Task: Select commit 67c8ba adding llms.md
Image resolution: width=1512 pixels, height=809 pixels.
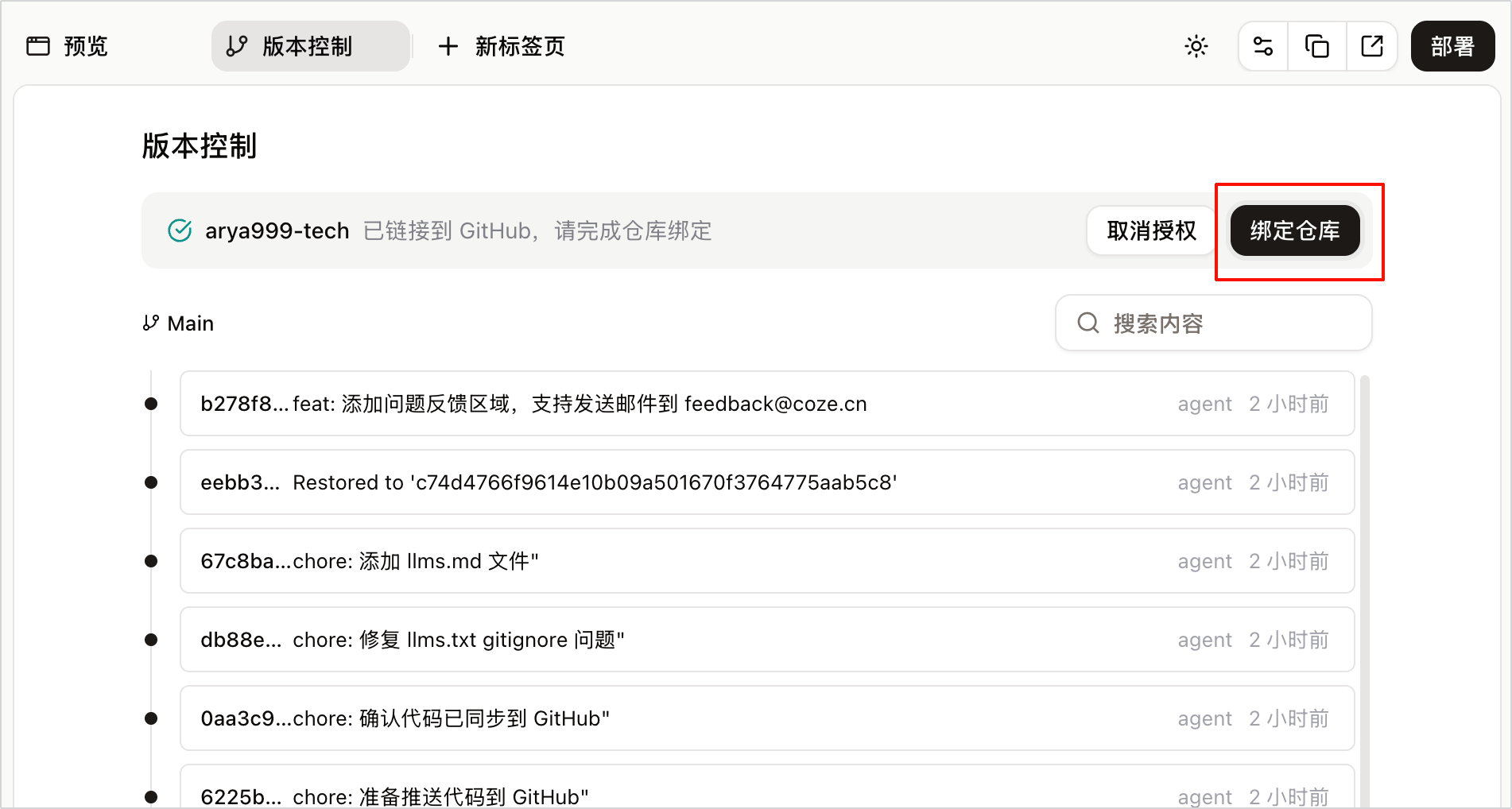Action: [x=767, y=561]
